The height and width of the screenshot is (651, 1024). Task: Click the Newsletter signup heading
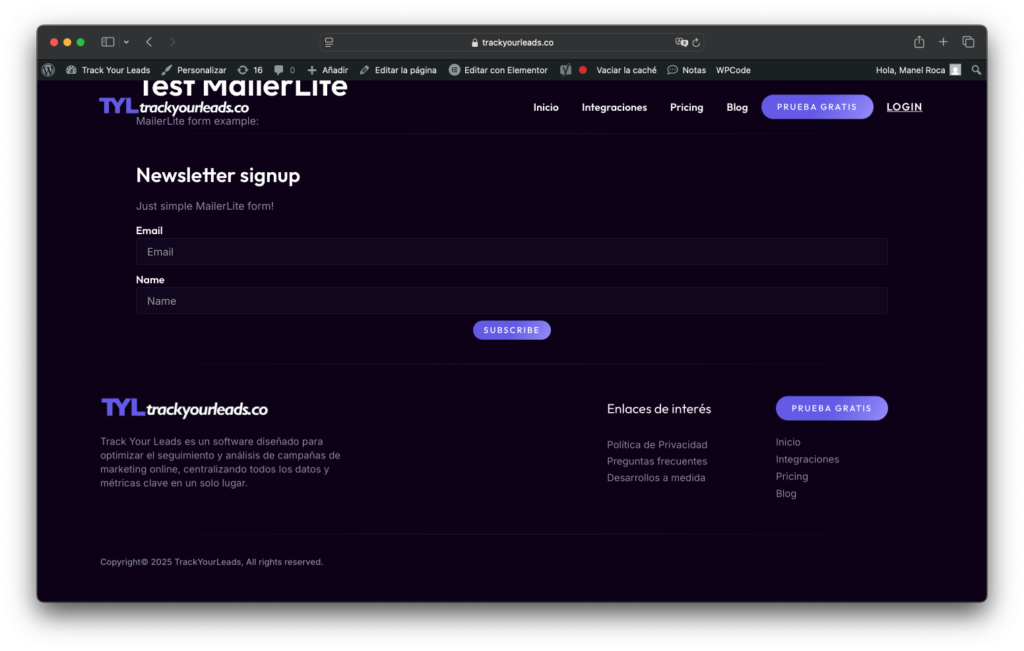pos(218,175)
